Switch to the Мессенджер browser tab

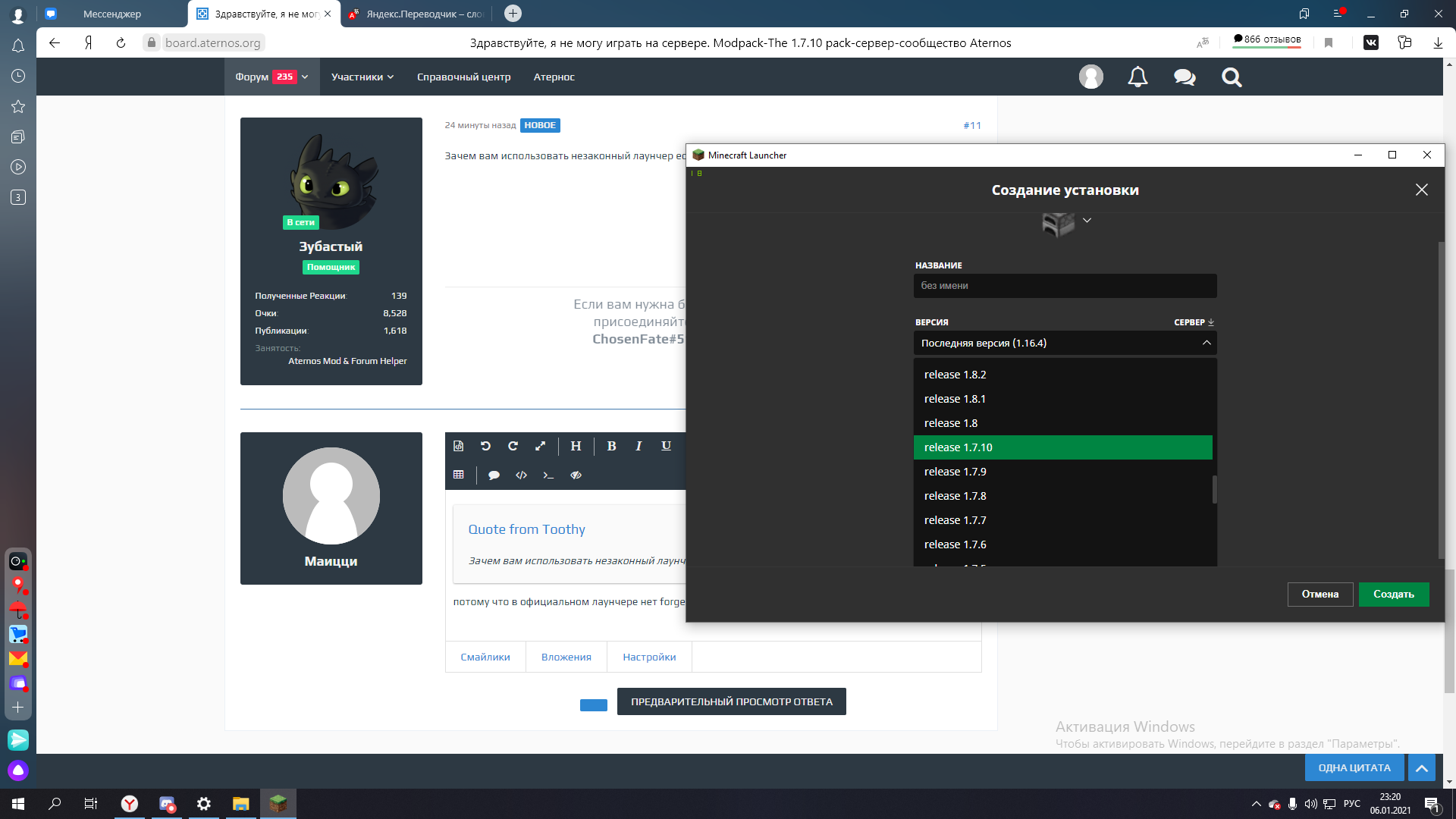pyautogui.click(x=112, y=14)
